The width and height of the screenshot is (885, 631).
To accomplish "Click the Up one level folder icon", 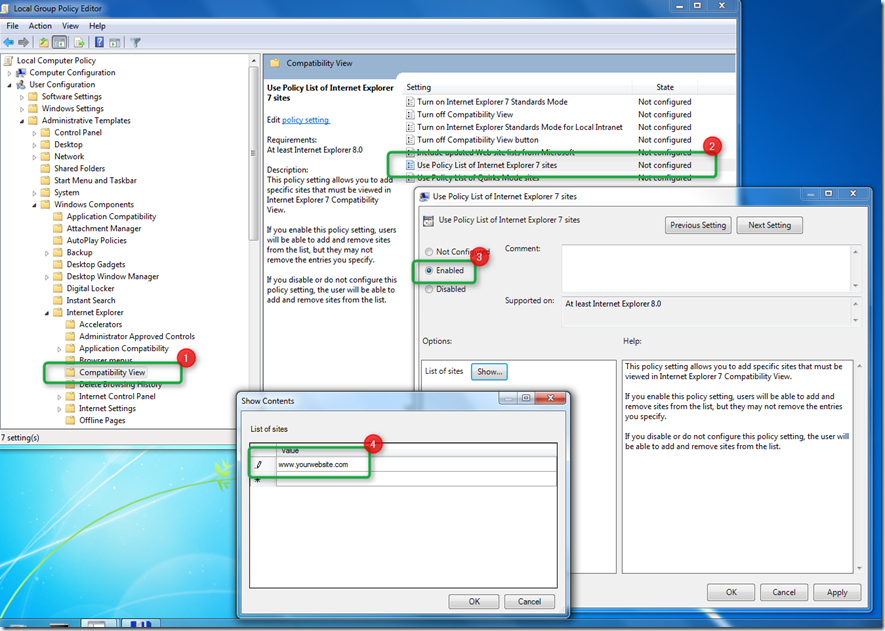I will (43, 42).
